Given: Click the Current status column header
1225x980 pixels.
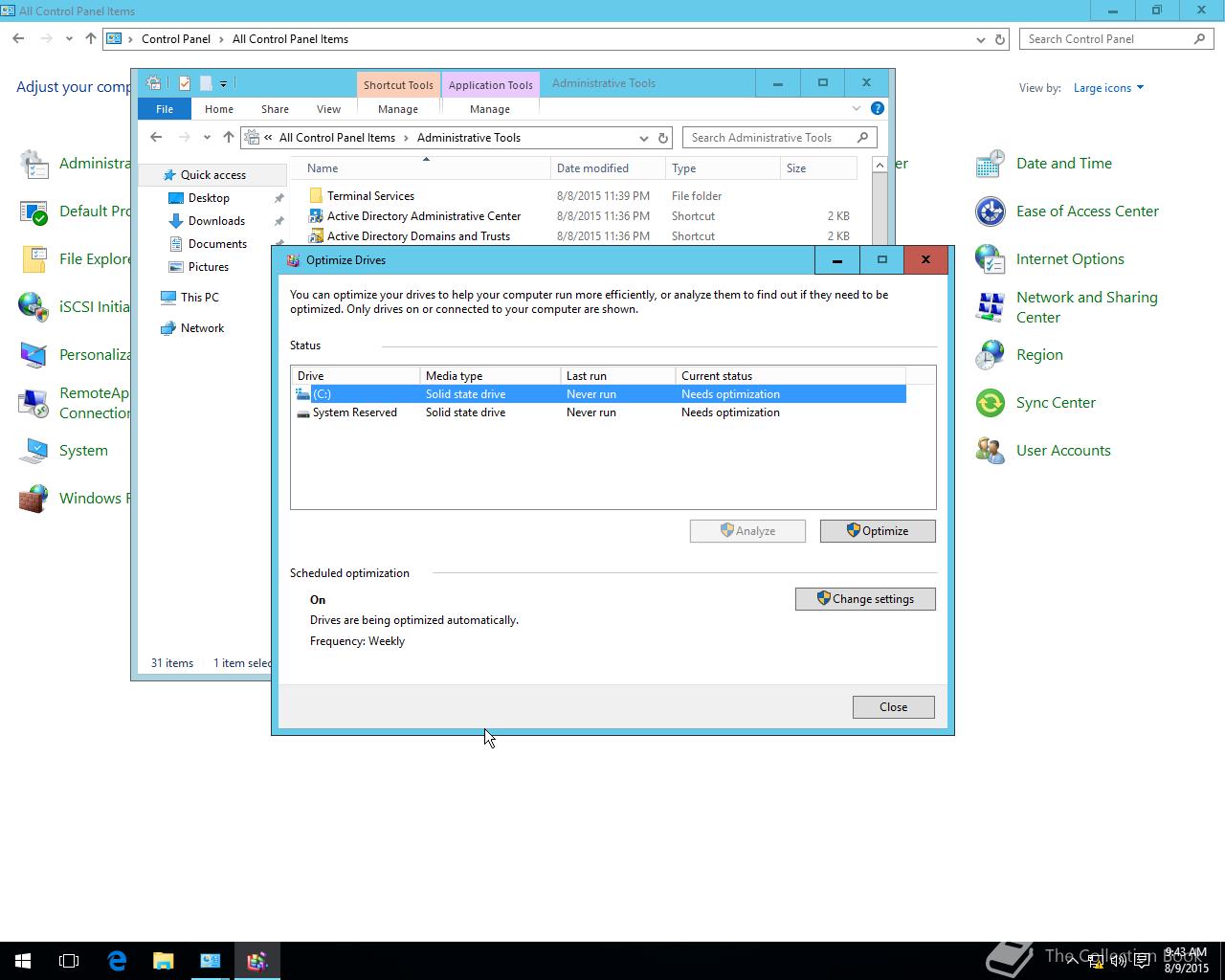Looking at the screenshot, I should coord(791,376).
